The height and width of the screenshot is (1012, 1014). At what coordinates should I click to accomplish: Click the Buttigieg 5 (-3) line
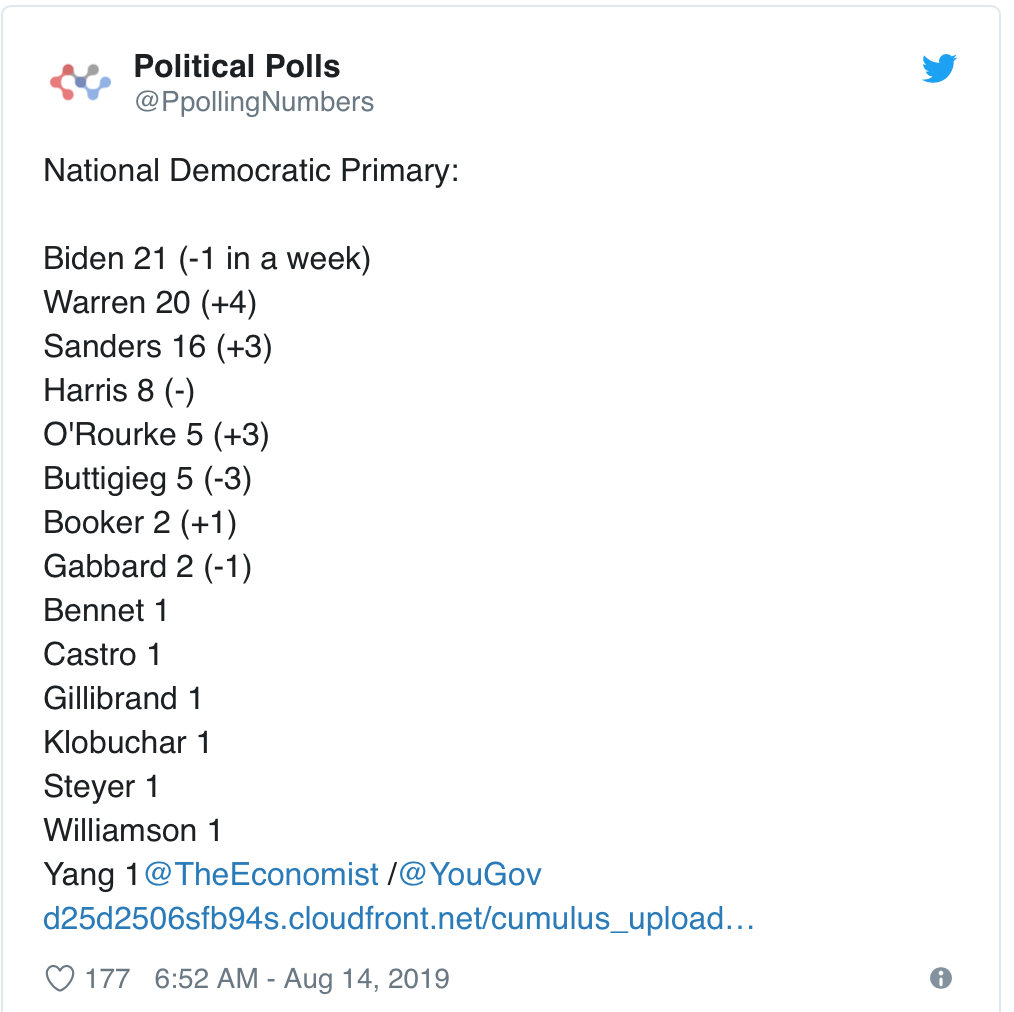[147, 479]
